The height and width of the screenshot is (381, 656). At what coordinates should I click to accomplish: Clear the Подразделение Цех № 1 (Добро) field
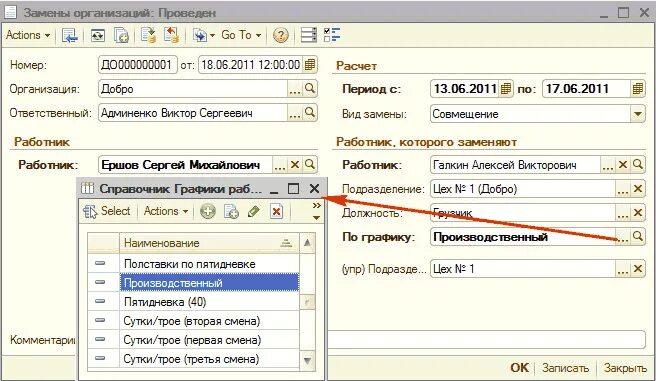click(x=638, y=189)
